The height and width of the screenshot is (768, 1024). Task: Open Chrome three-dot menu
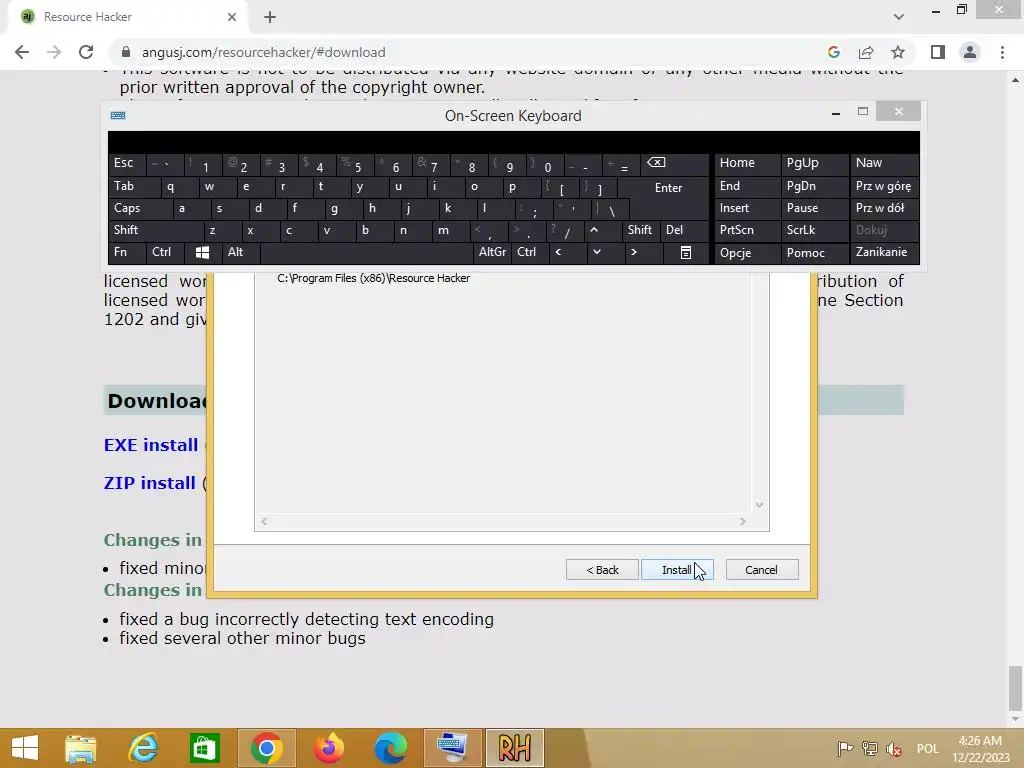click(x=1002, y=52)
